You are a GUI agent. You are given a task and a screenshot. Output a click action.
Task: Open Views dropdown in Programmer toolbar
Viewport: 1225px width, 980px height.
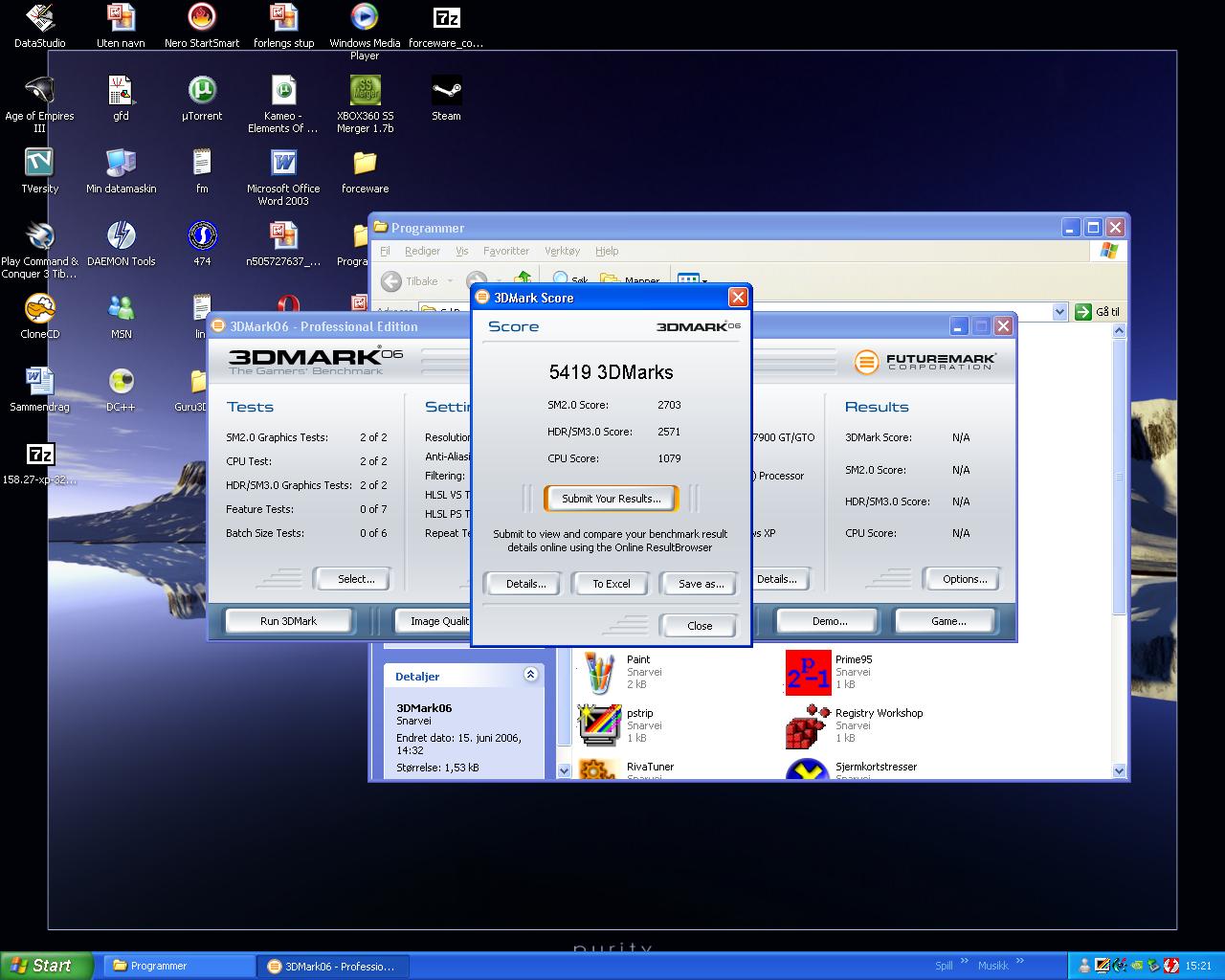pyautogui.click(x=693, y=279)
